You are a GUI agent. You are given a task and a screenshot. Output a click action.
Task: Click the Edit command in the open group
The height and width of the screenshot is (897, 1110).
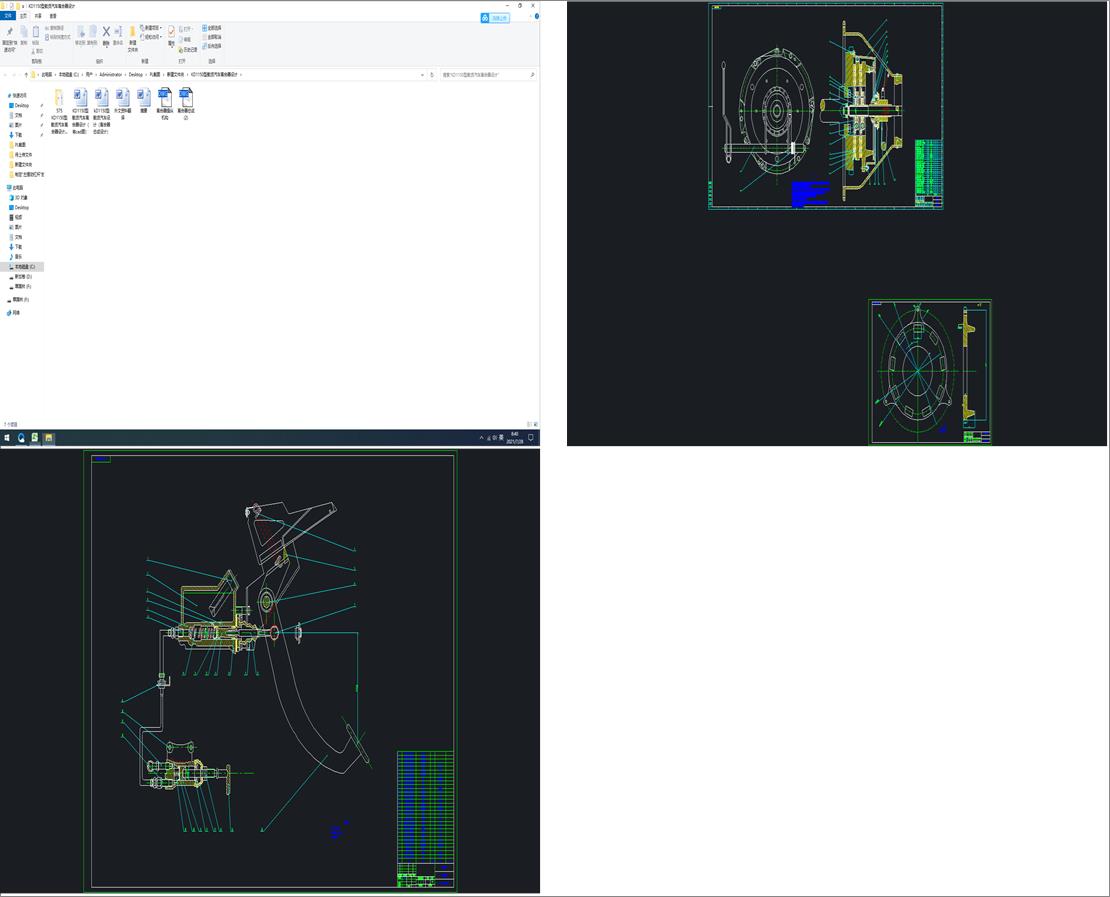tap(185, 40)
